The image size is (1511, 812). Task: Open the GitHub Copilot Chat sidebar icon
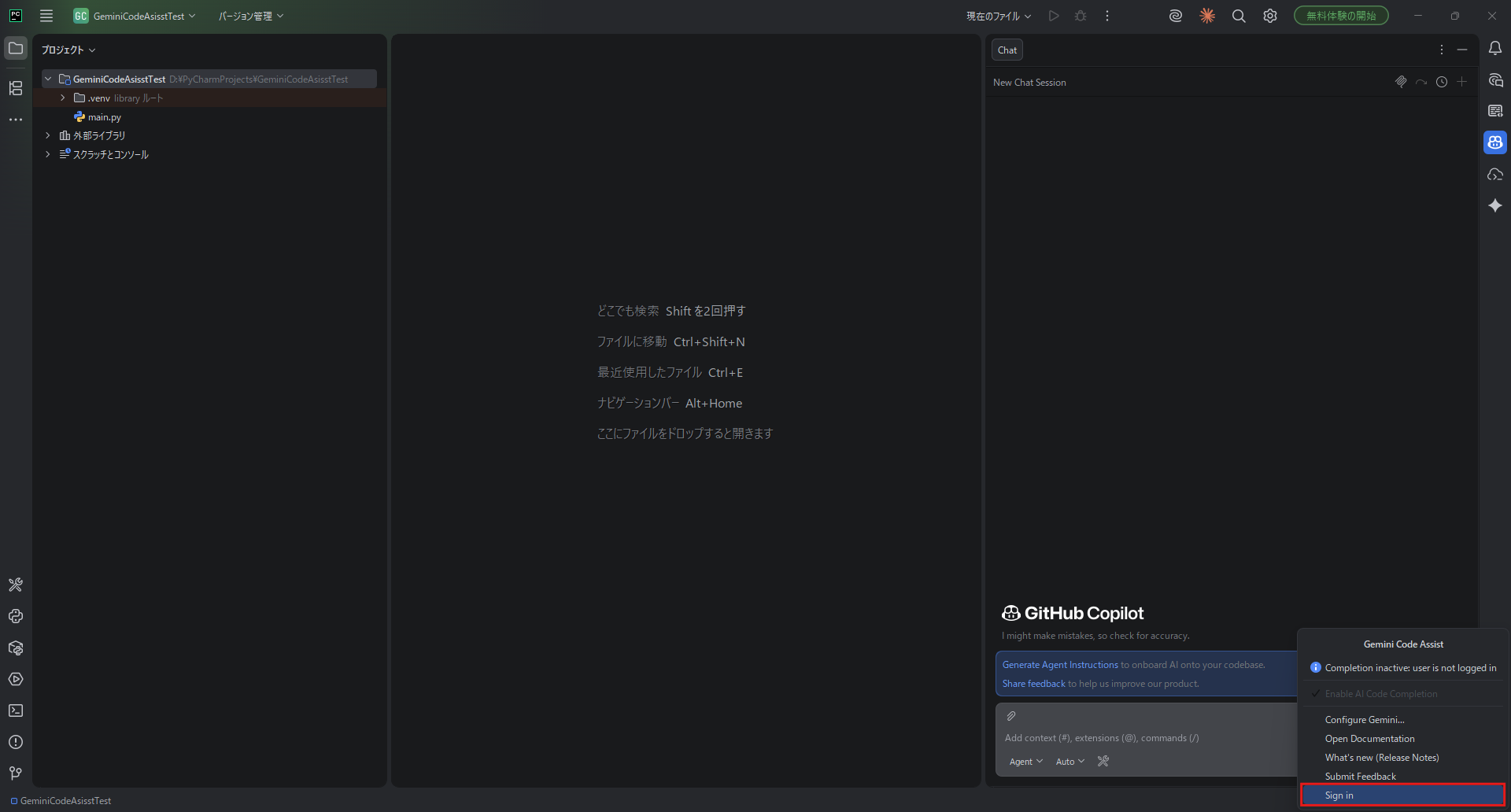point(1494,142)
